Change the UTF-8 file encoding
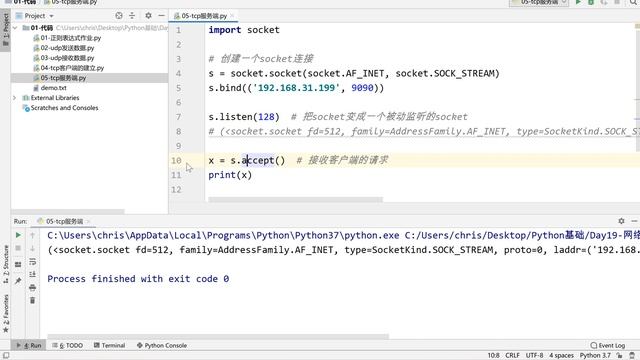 [x=534, y=356]
